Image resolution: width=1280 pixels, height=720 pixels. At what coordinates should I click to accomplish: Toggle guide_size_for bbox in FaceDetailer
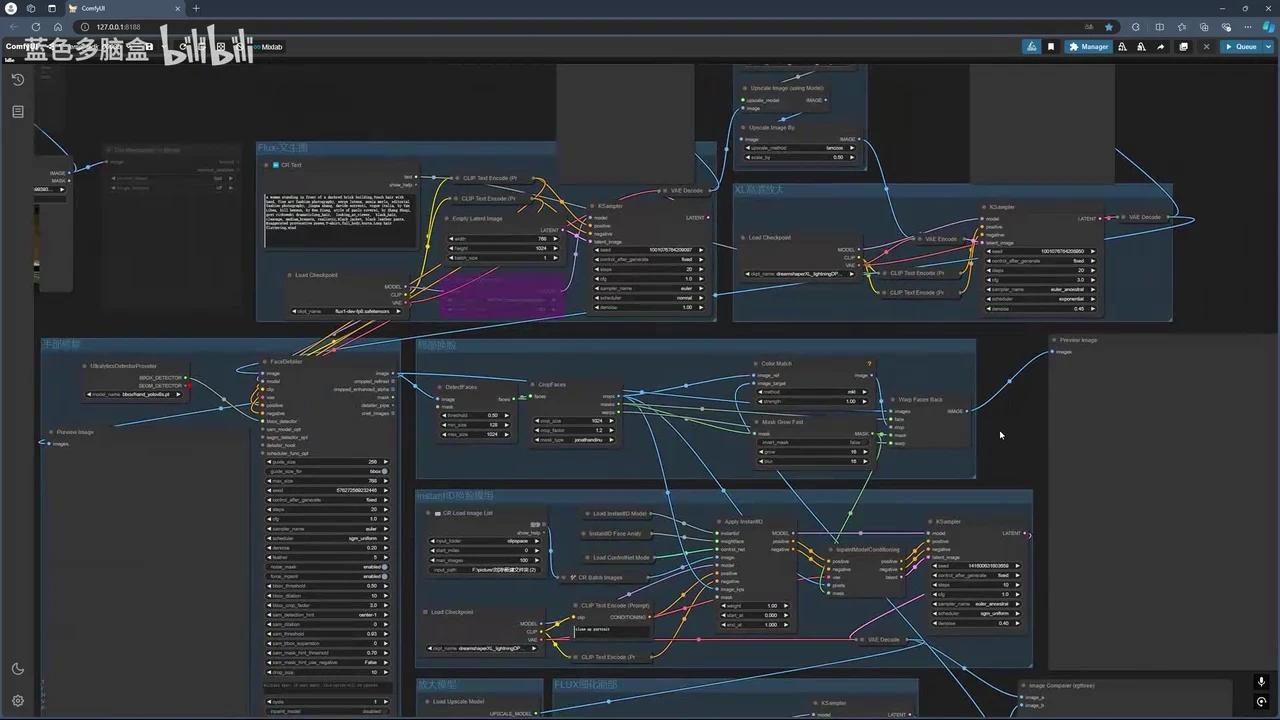tap(327, 471)
